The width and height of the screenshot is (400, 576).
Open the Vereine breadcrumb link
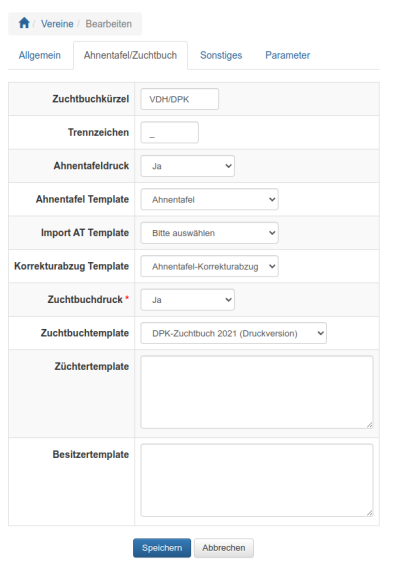pyautogui.click(x=57, y=24)
